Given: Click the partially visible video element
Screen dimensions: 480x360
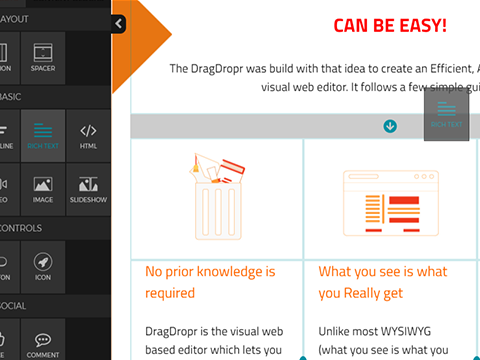Looking at the screenshot, I should point(10,189).
